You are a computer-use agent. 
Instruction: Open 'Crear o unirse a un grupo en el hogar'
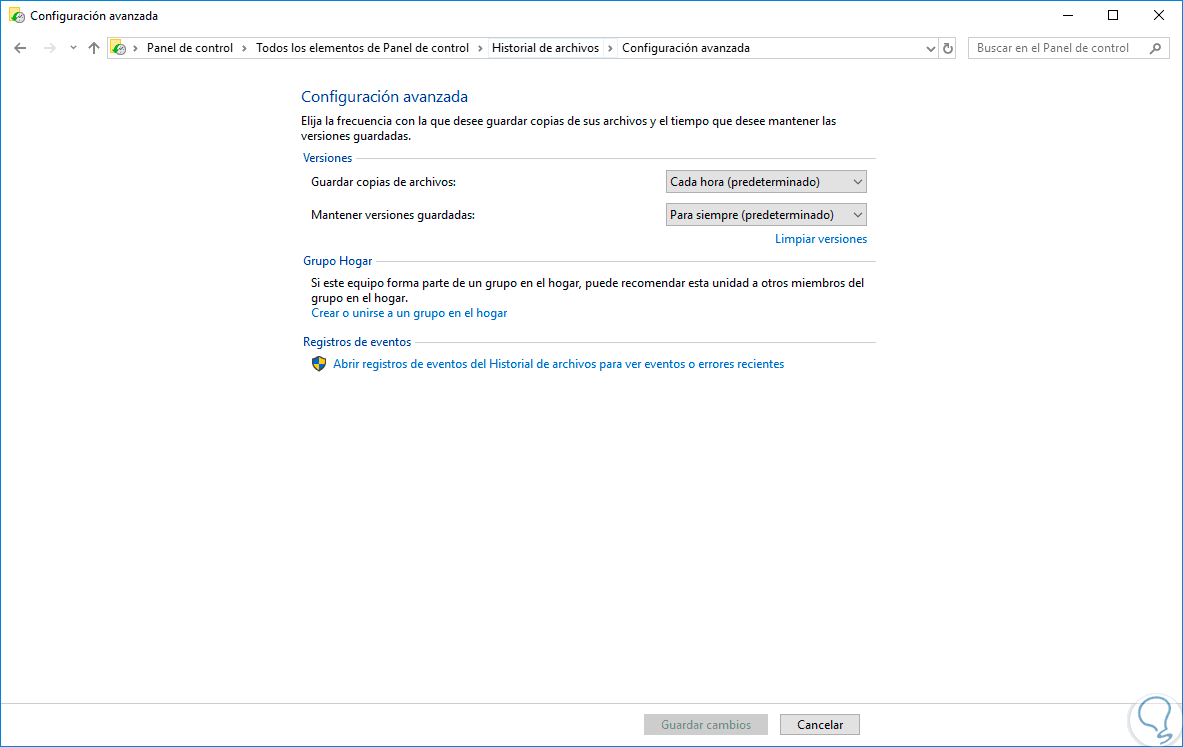point(409,313)
